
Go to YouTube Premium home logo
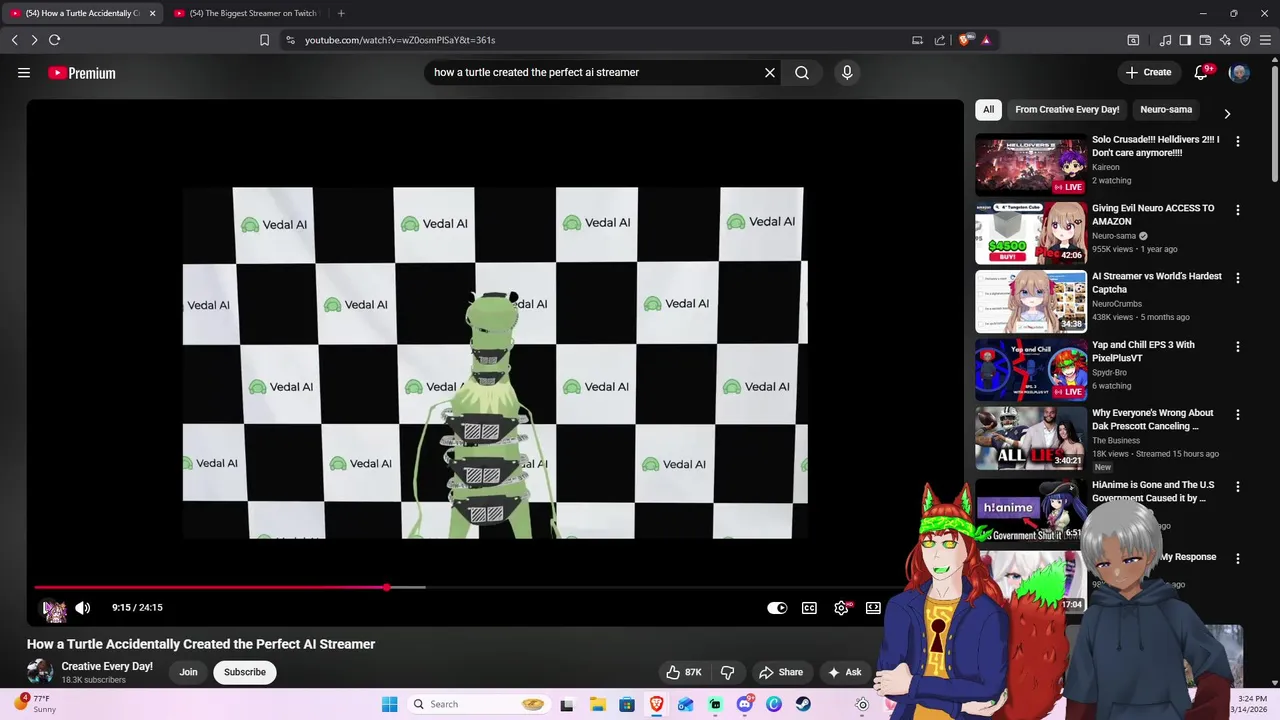[82, 73]
